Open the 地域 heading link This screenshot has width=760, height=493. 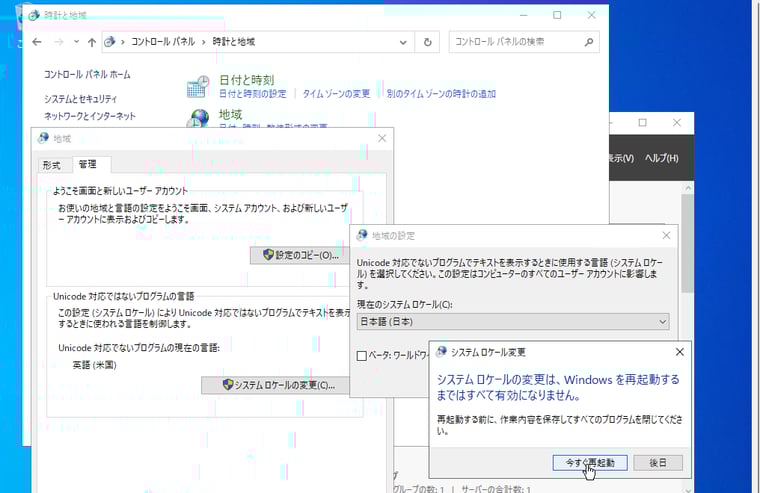230,114
